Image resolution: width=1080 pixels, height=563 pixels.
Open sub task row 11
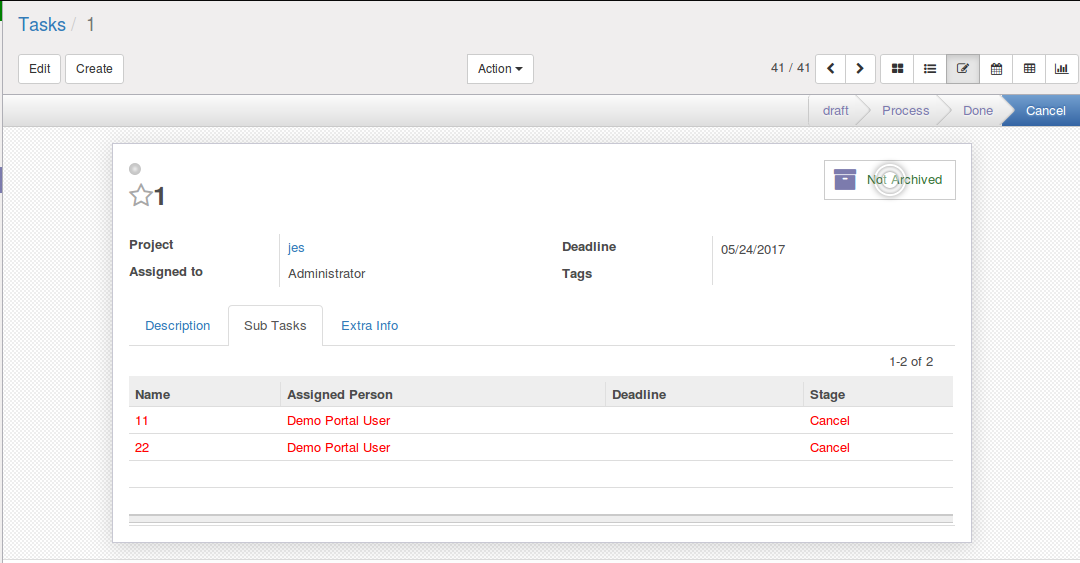click(x=142, y=421)
